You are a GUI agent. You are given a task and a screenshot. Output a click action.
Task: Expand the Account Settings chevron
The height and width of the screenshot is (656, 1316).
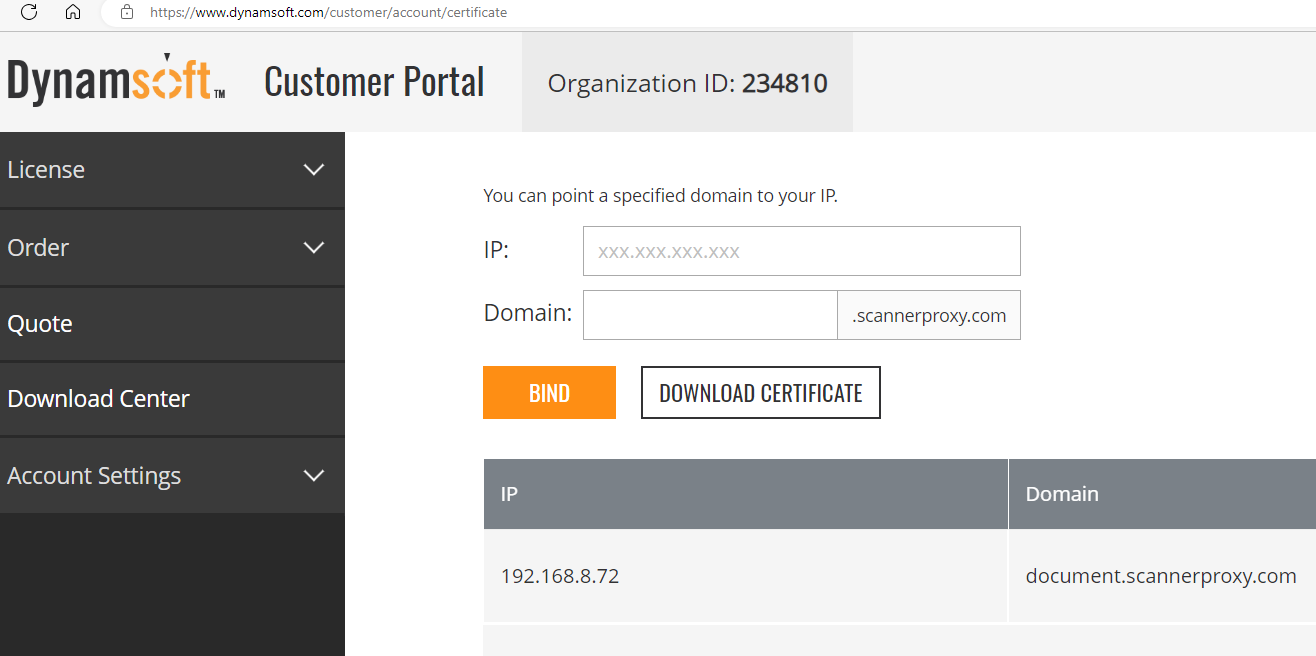(313, 475)
